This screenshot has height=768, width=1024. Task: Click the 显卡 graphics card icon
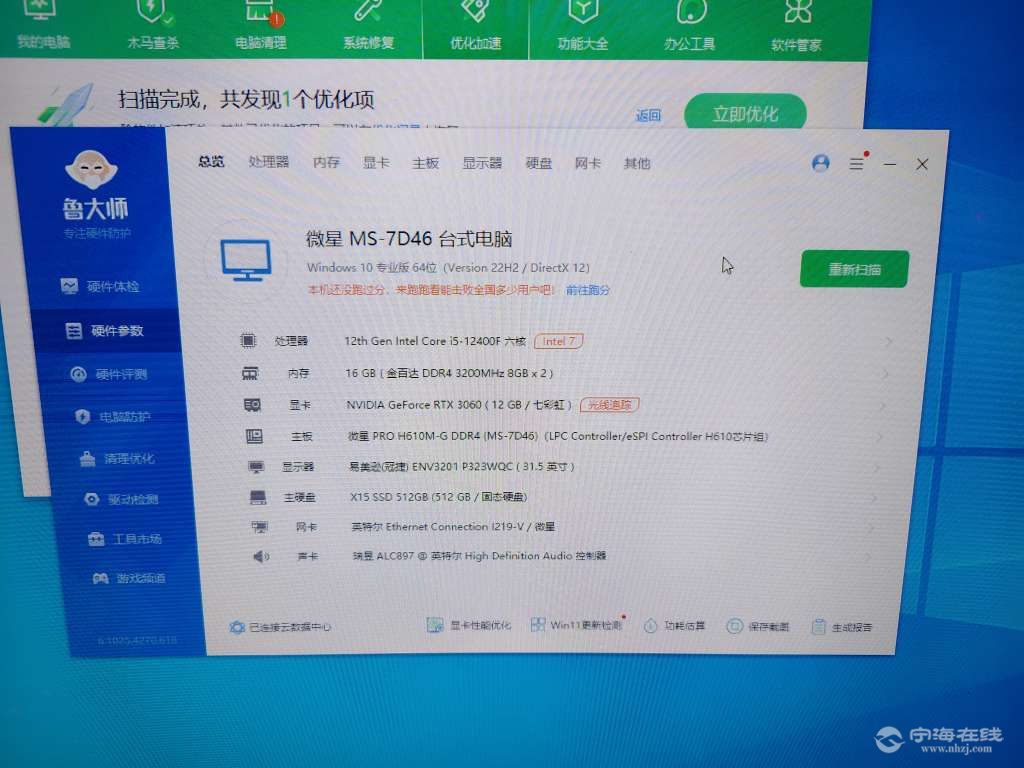click(252, 405)
